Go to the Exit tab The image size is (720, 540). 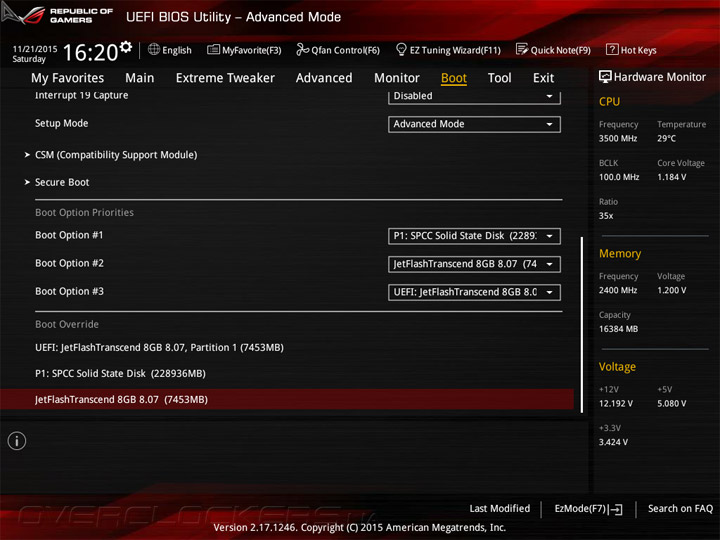tap(543, 78)
